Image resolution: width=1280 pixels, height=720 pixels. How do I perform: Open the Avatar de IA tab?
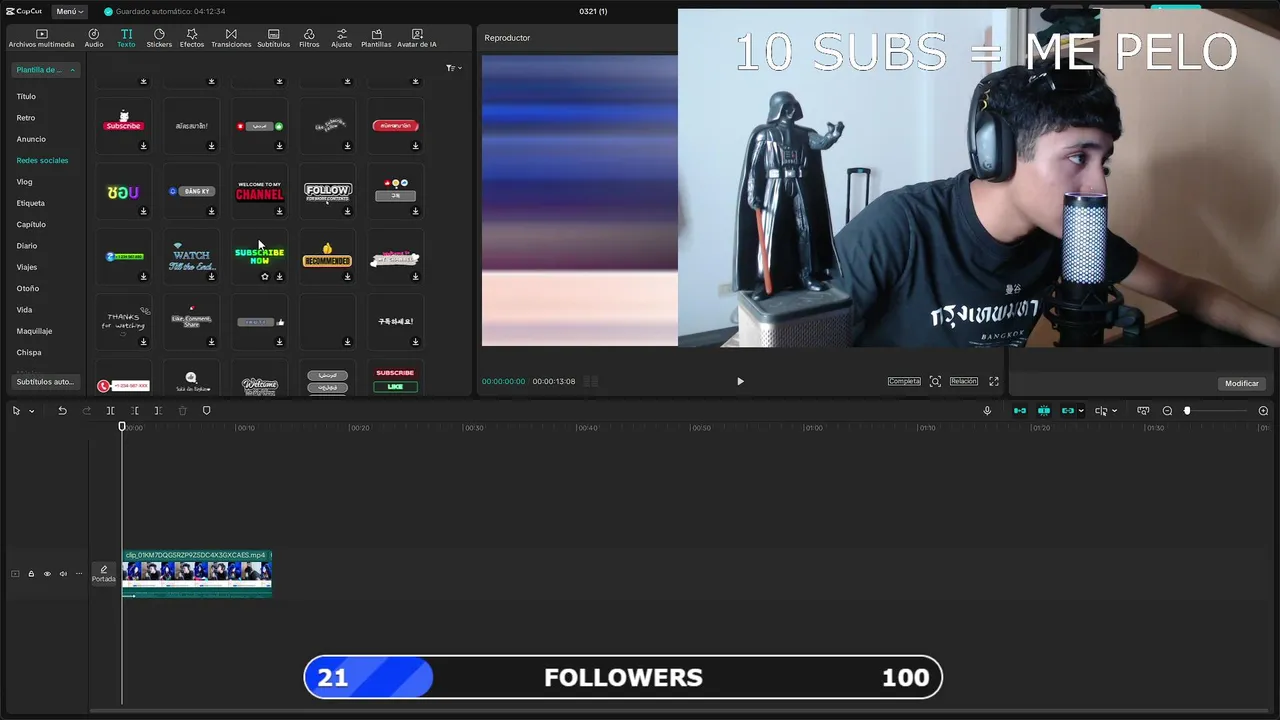click(417, 38)
